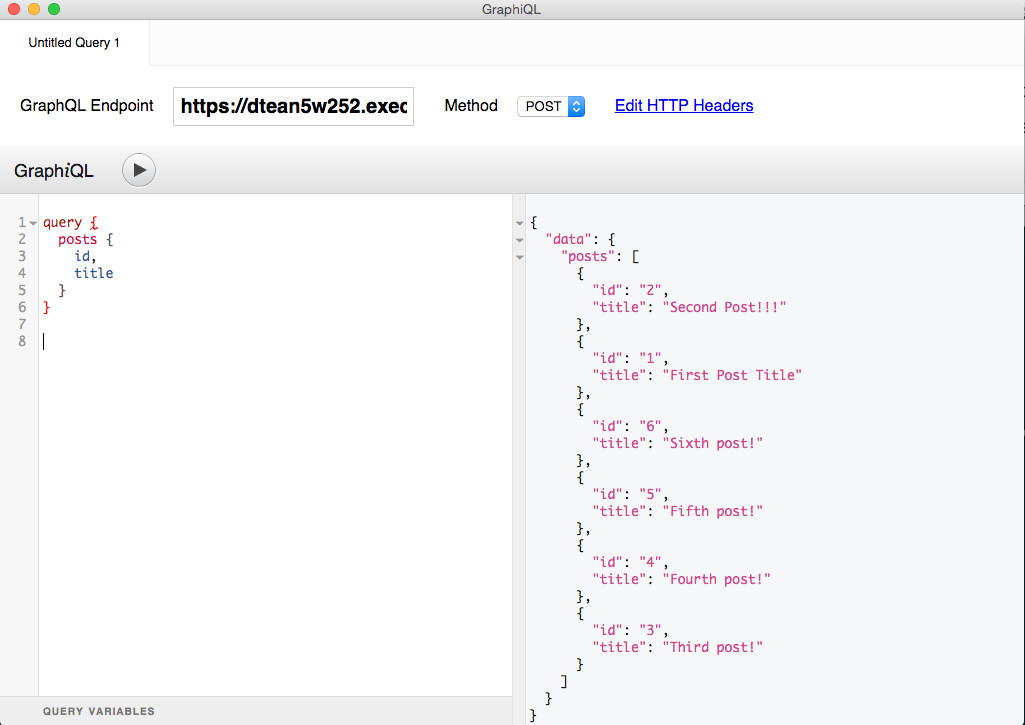This screenshot has width=1025, height=725.
Task: Click the "First Post Title" value
Action: [x=732, y=375]
